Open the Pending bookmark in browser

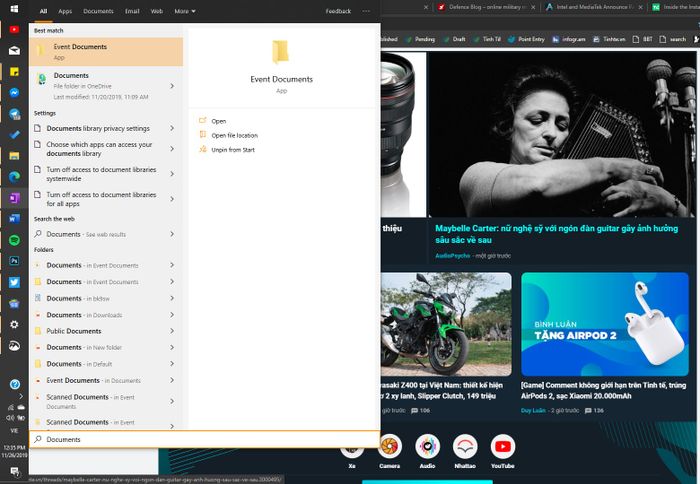[420, 39]
